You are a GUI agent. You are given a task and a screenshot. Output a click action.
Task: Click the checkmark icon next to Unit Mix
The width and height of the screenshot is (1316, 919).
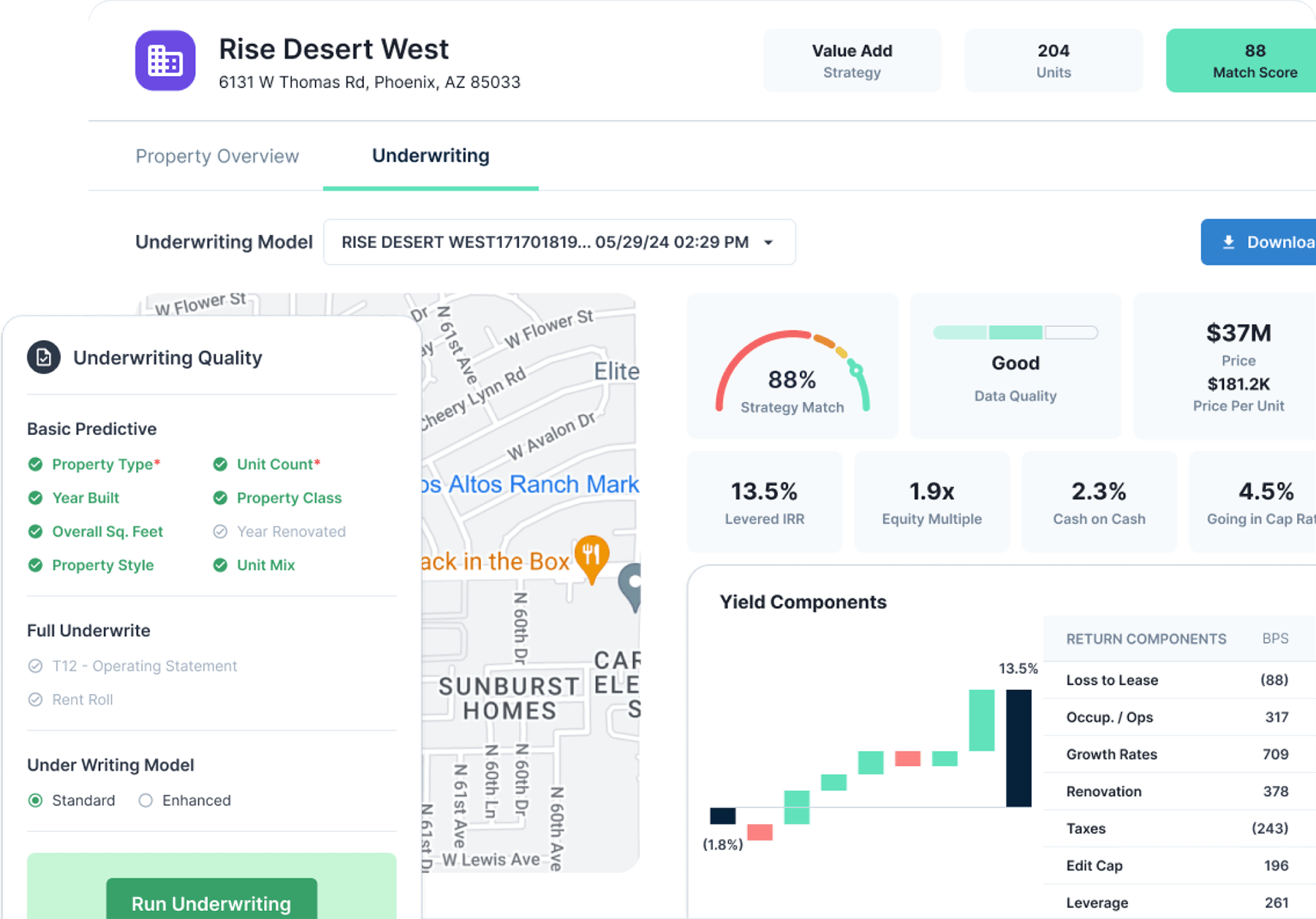pos(220,564)
